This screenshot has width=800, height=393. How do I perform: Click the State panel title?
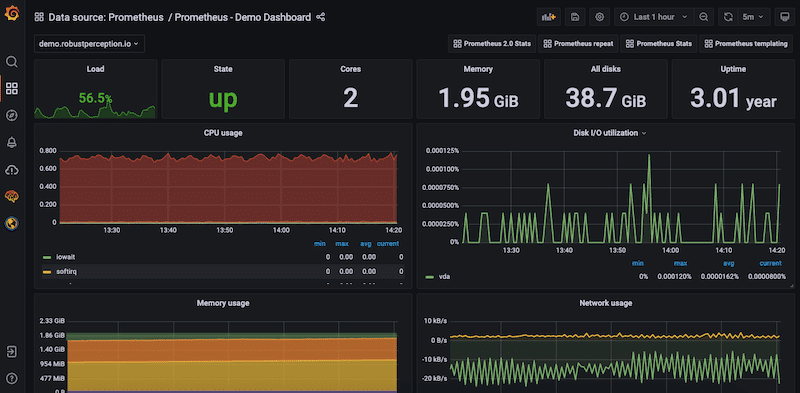pyautogui.click(x=223, y=69)
